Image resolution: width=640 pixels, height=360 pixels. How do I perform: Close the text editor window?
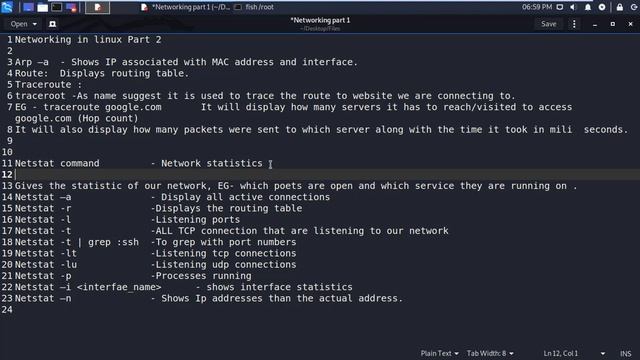pos(630,24)
